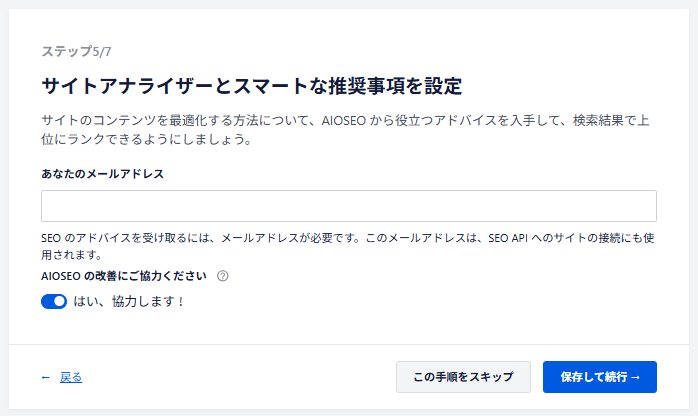Disable the はい、協力します！ toggle switch

tap(54, 301)
